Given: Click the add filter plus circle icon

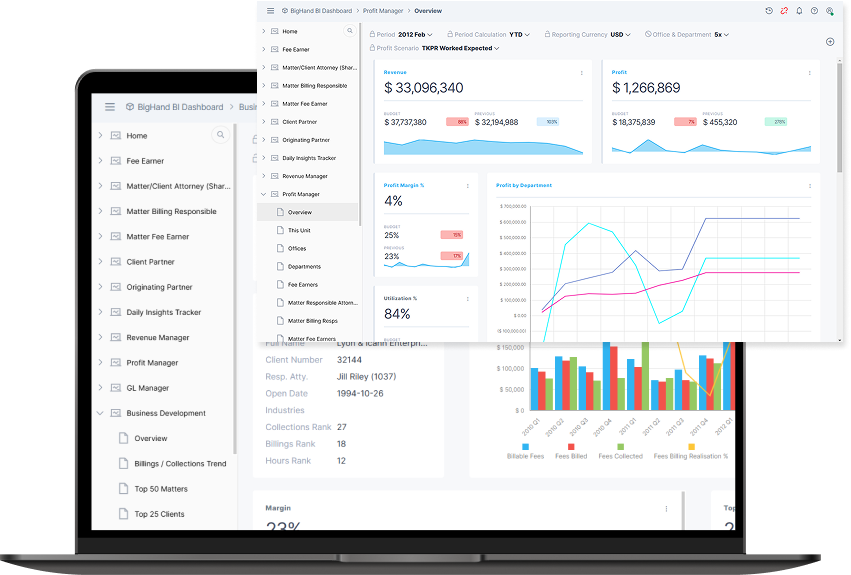Looking at the screenshot, I should tap(830, 42).
